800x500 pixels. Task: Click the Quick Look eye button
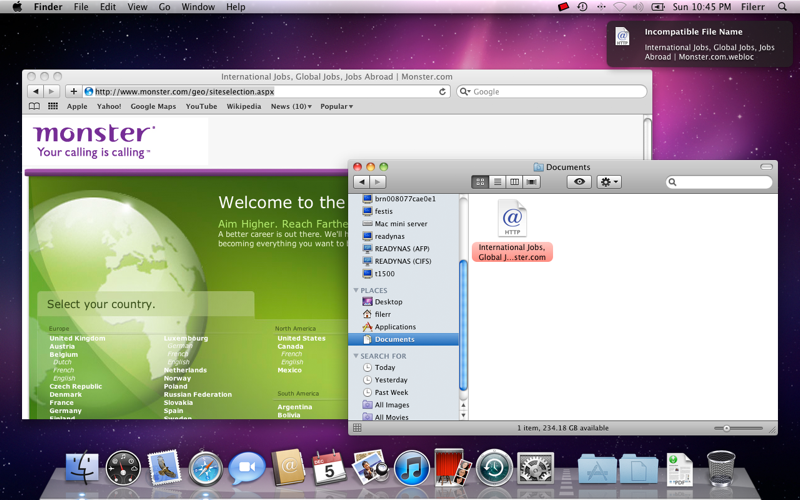(x=579, y=182)
